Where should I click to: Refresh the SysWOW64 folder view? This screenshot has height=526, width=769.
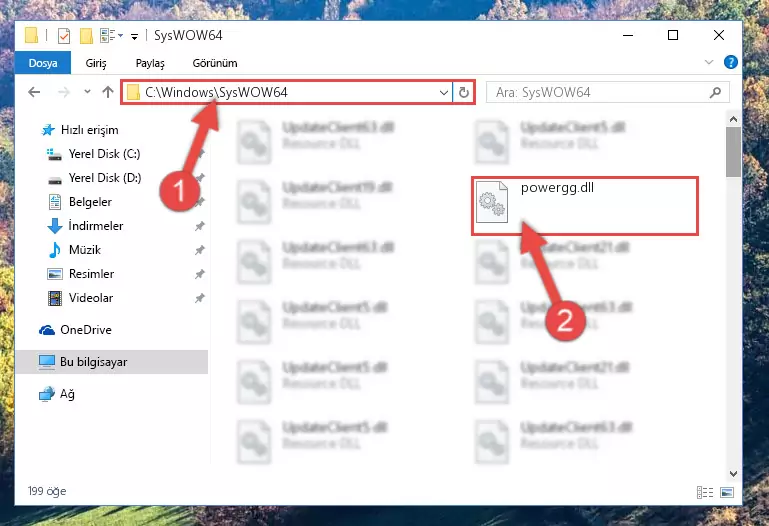click(x=463, y=92)
